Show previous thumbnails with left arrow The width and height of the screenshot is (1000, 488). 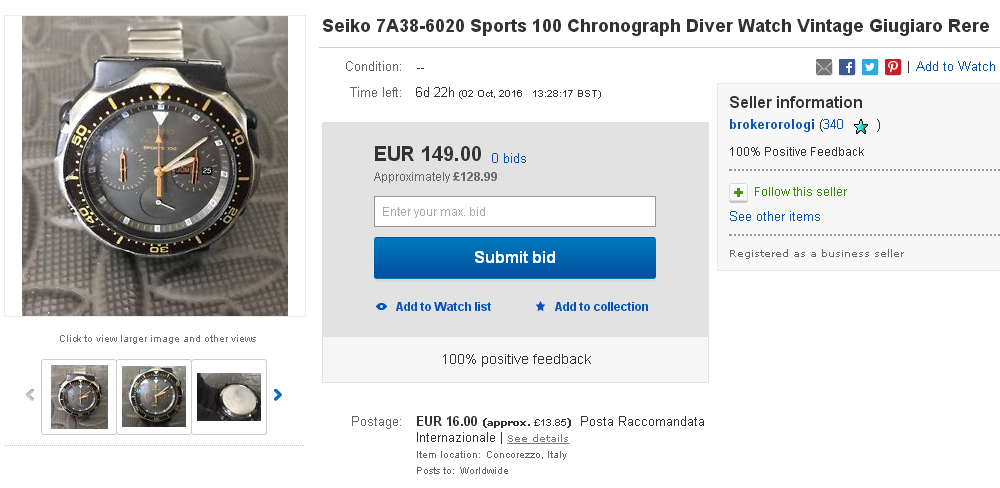click(30, 395)
